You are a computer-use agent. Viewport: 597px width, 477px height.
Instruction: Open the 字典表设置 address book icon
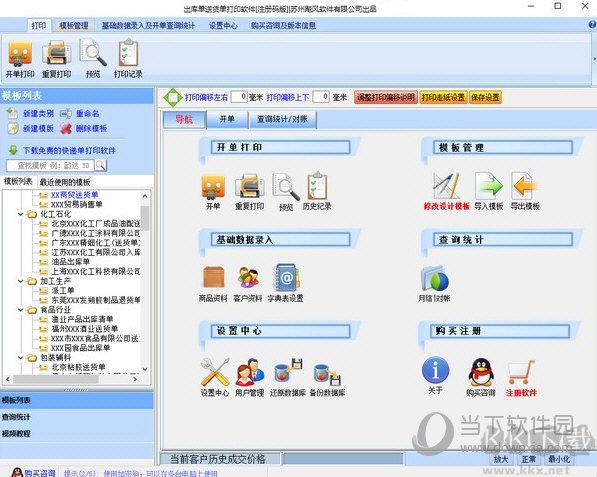coord(287,278)
